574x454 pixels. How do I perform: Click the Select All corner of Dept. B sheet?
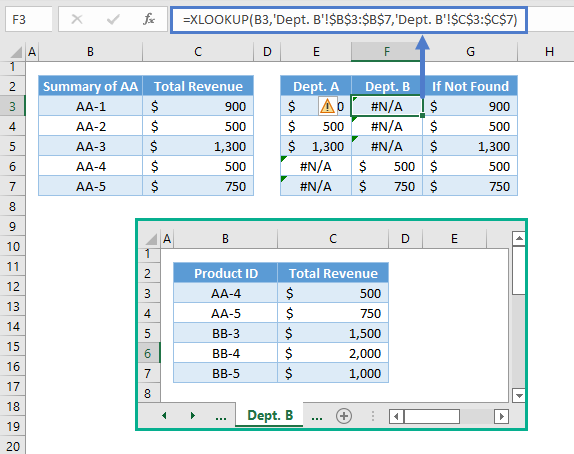[x=151, y=239]
